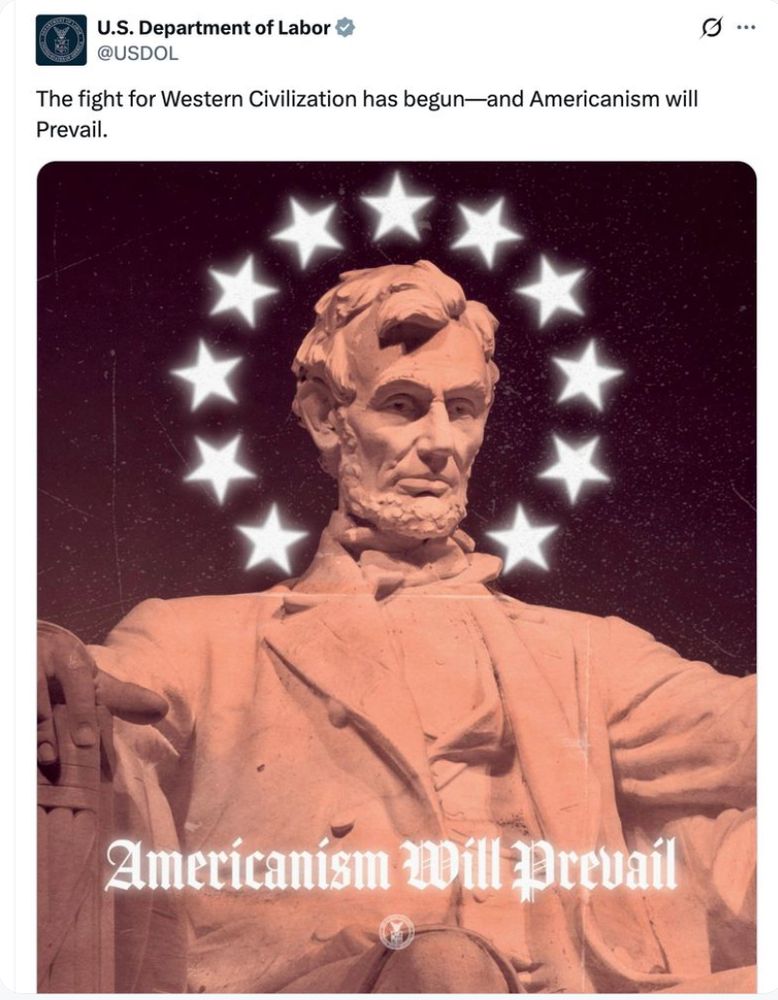This screenshot has height=1000, width=778.
Task: Click the tweet text about Western Civilization
Action: tap(367, 114)
